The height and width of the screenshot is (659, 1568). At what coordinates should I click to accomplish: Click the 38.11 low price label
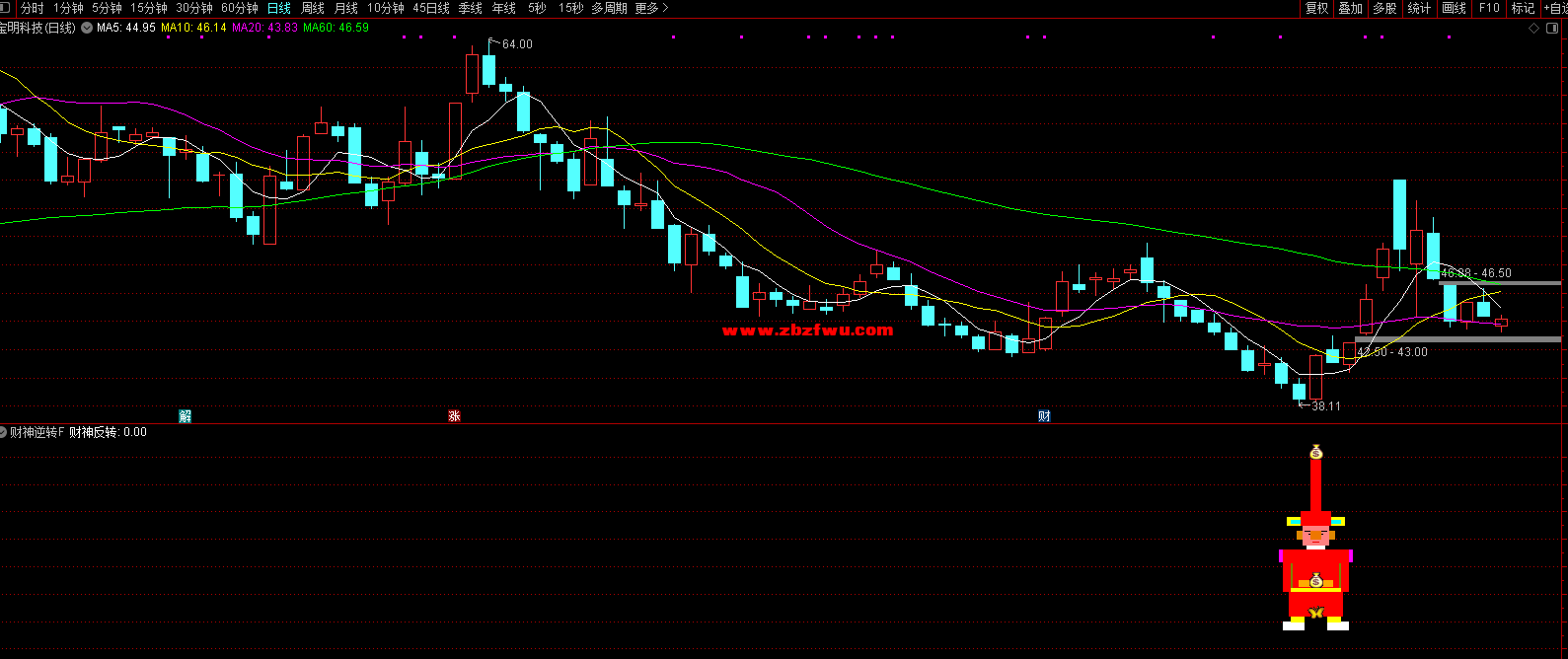(1325, 405)
